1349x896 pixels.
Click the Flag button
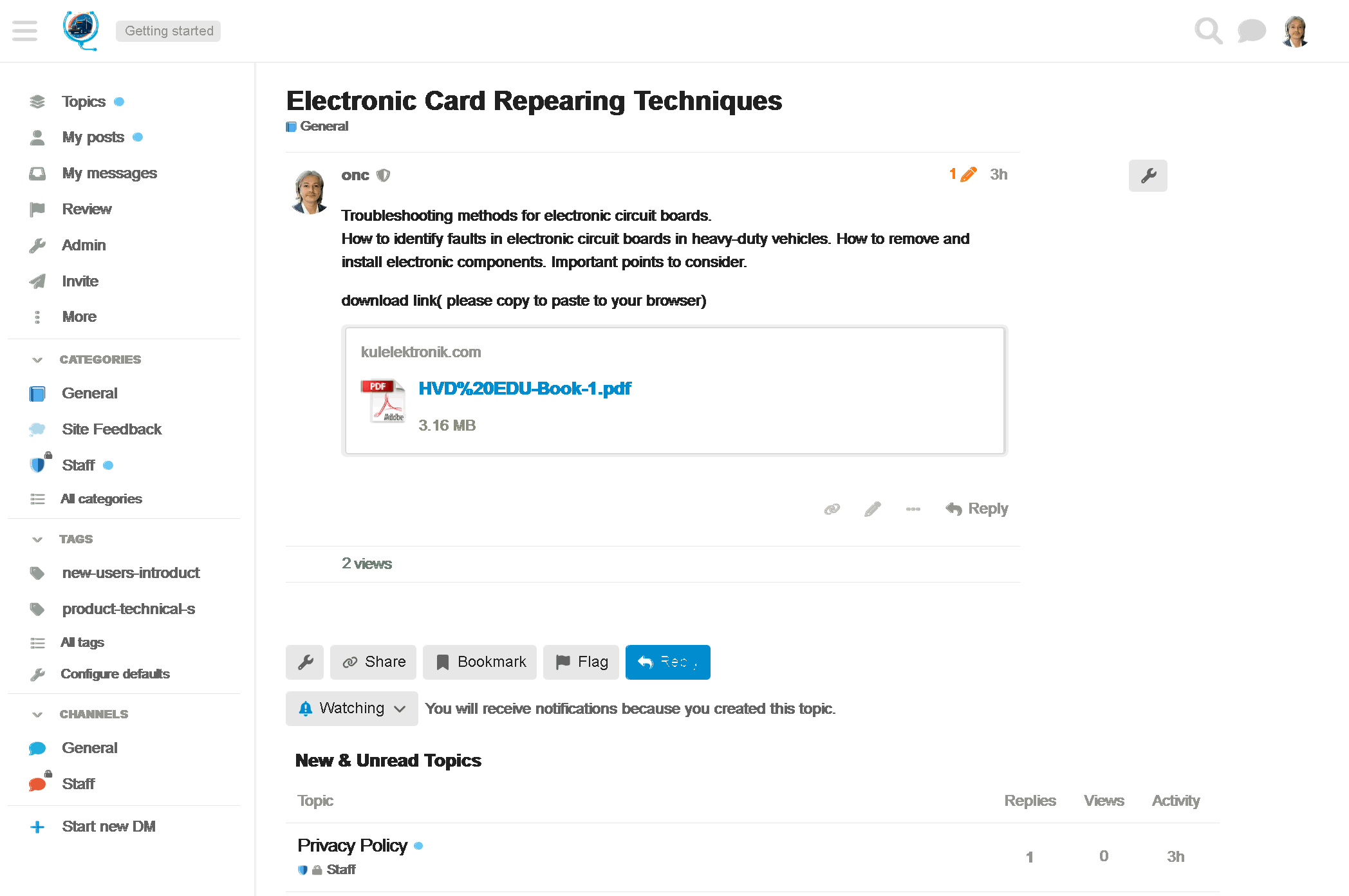[581, 662]
